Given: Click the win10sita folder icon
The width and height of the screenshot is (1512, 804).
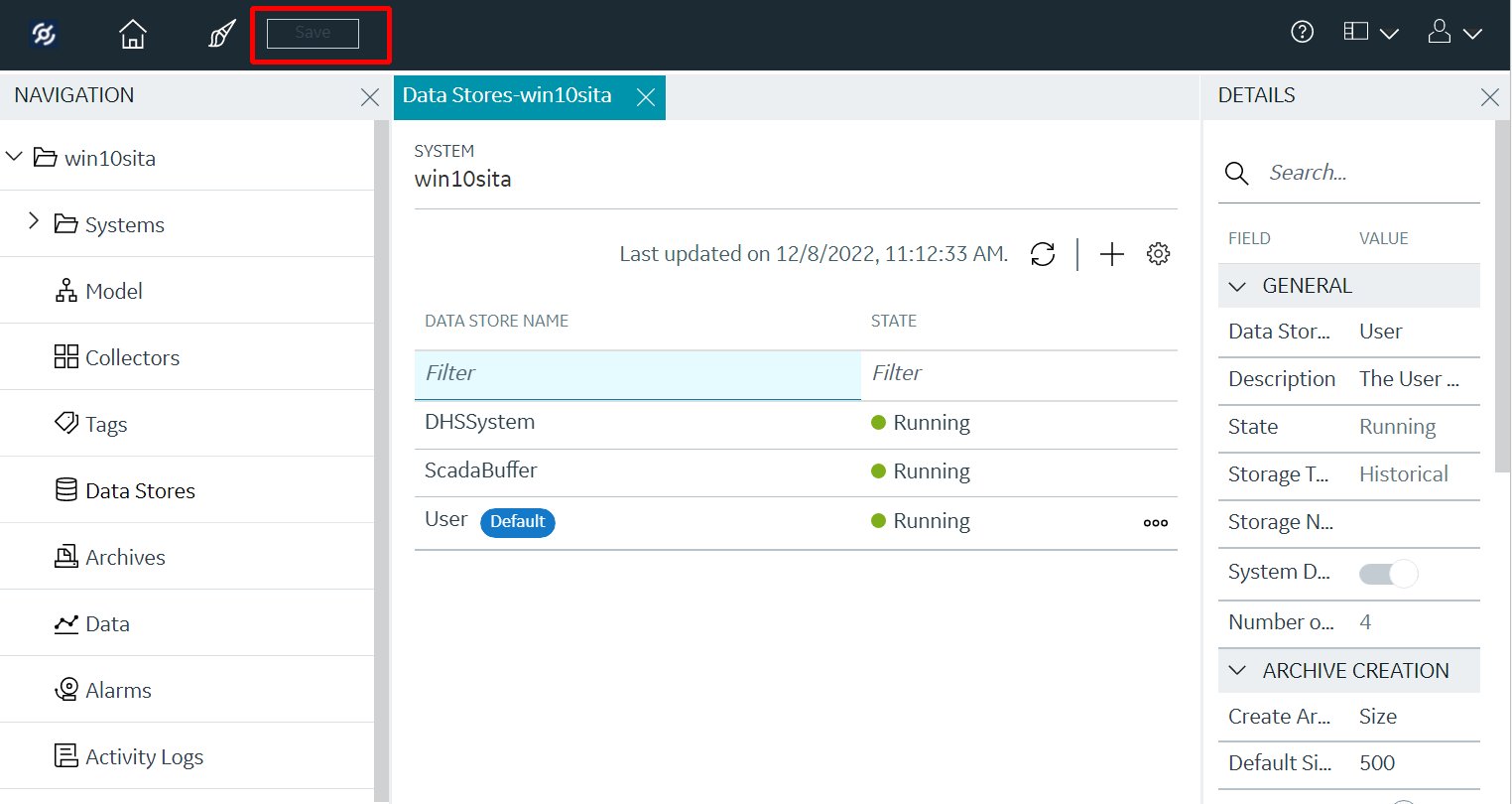Looking at the screenshot, I should coord(45,157).
